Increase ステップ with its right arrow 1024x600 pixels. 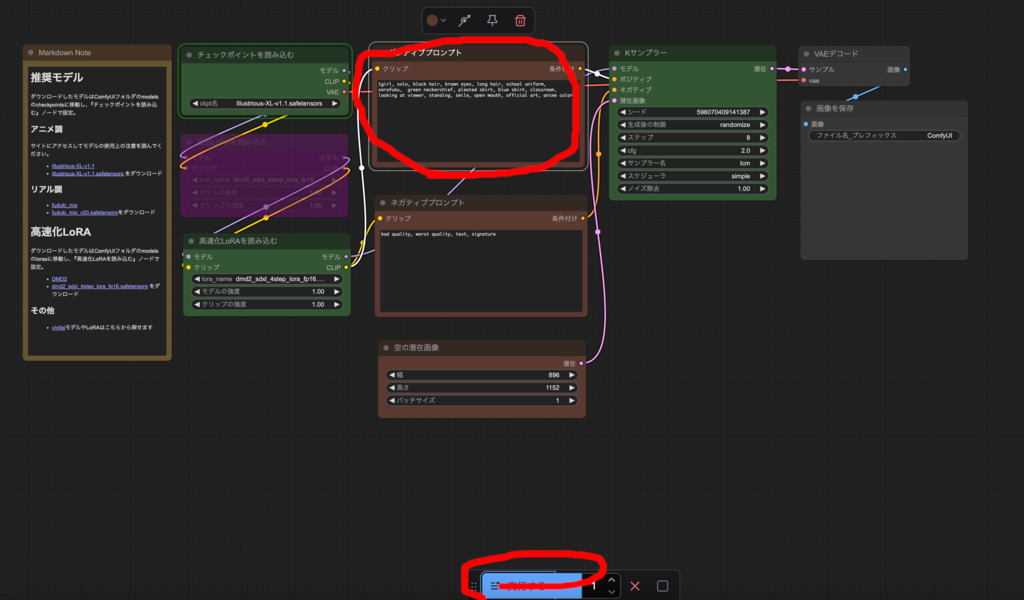pos(762,138)
